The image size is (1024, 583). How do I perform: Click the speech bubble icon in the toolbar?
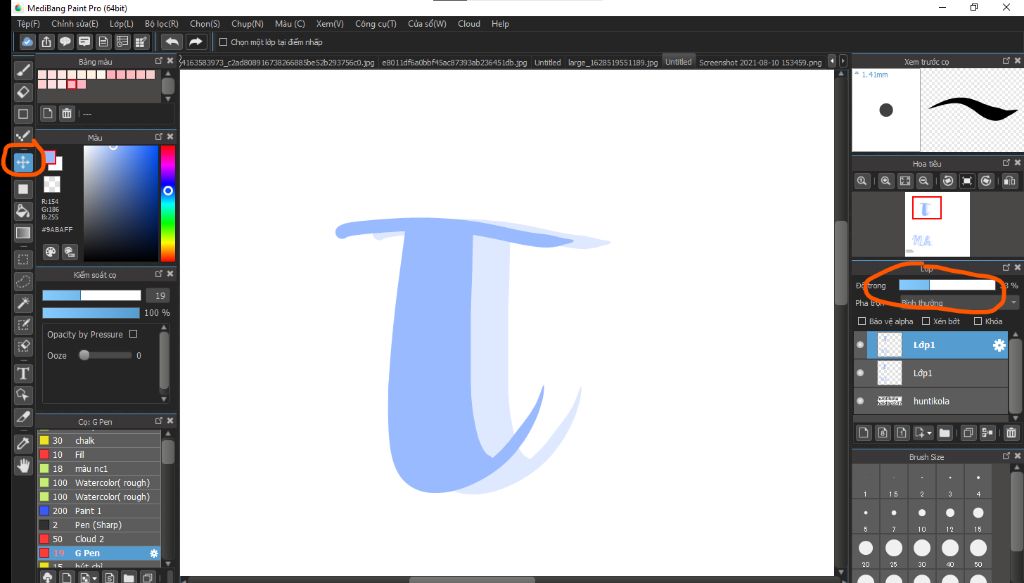(x=65, y=42)
